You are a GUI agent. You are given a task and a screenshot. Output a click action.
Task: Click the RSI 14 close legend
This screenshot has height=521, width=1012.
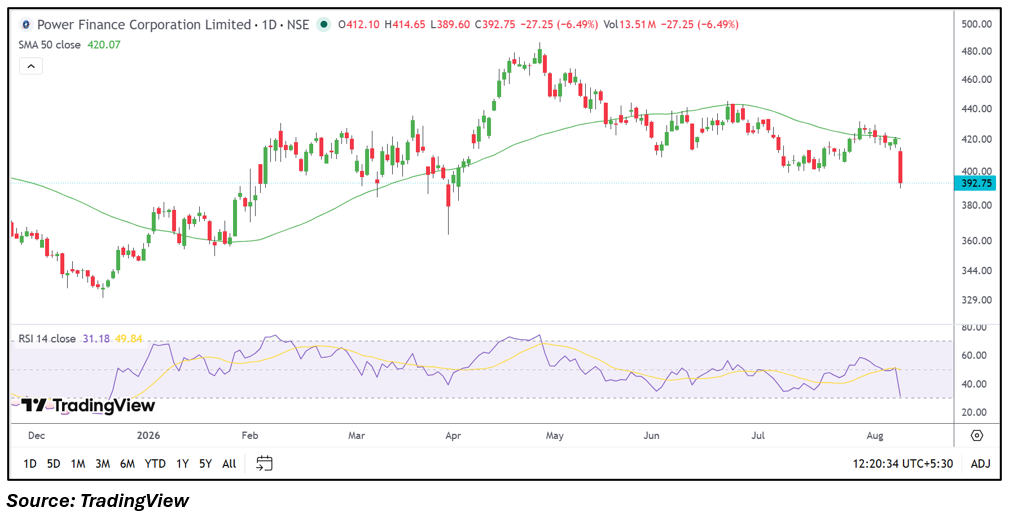(47, 338)
